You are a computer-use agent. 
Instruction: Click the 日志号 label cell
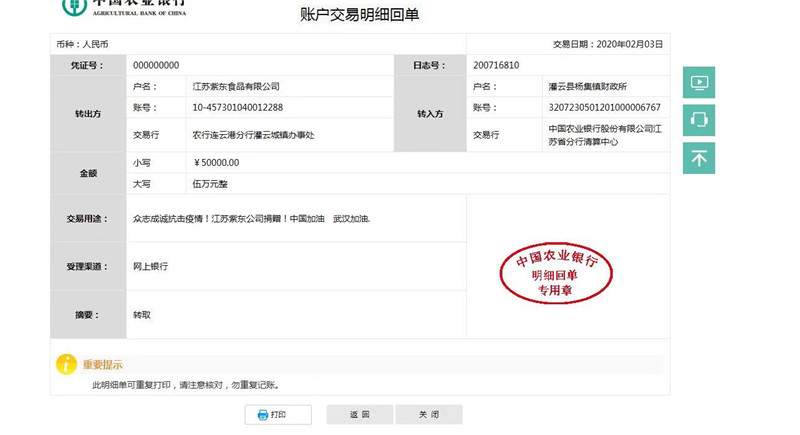point(430,65)
